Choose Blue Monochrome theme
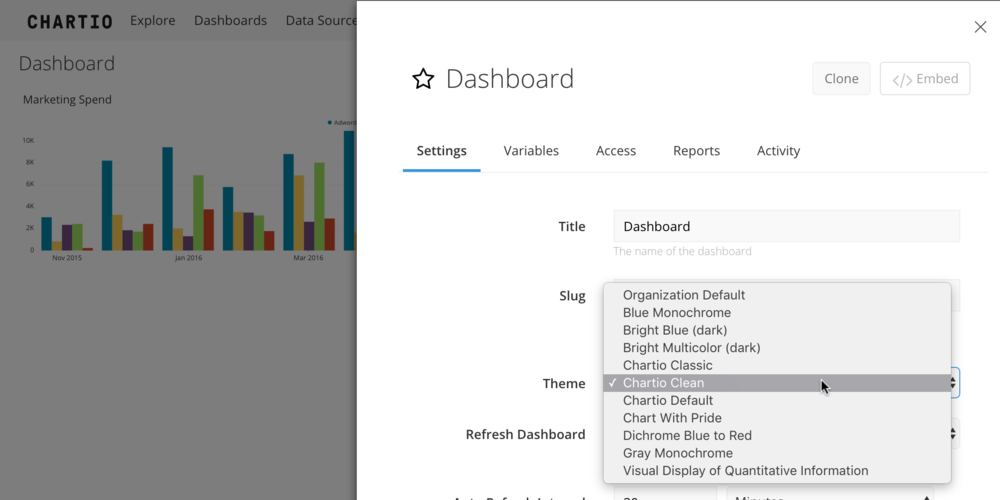 point(777,312)
